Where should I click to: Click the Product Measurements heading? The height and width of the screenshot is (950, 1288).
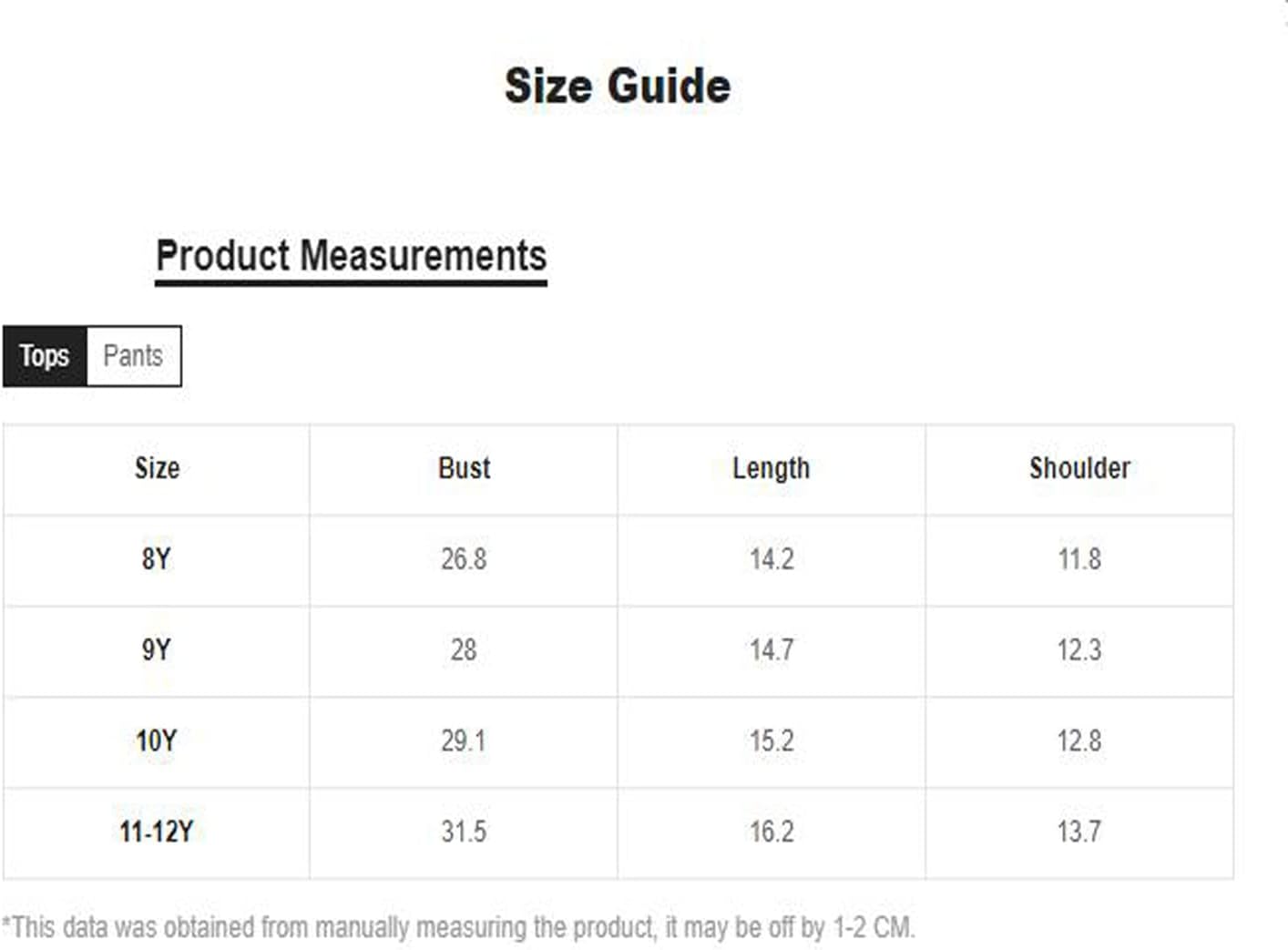pos(352,256)
